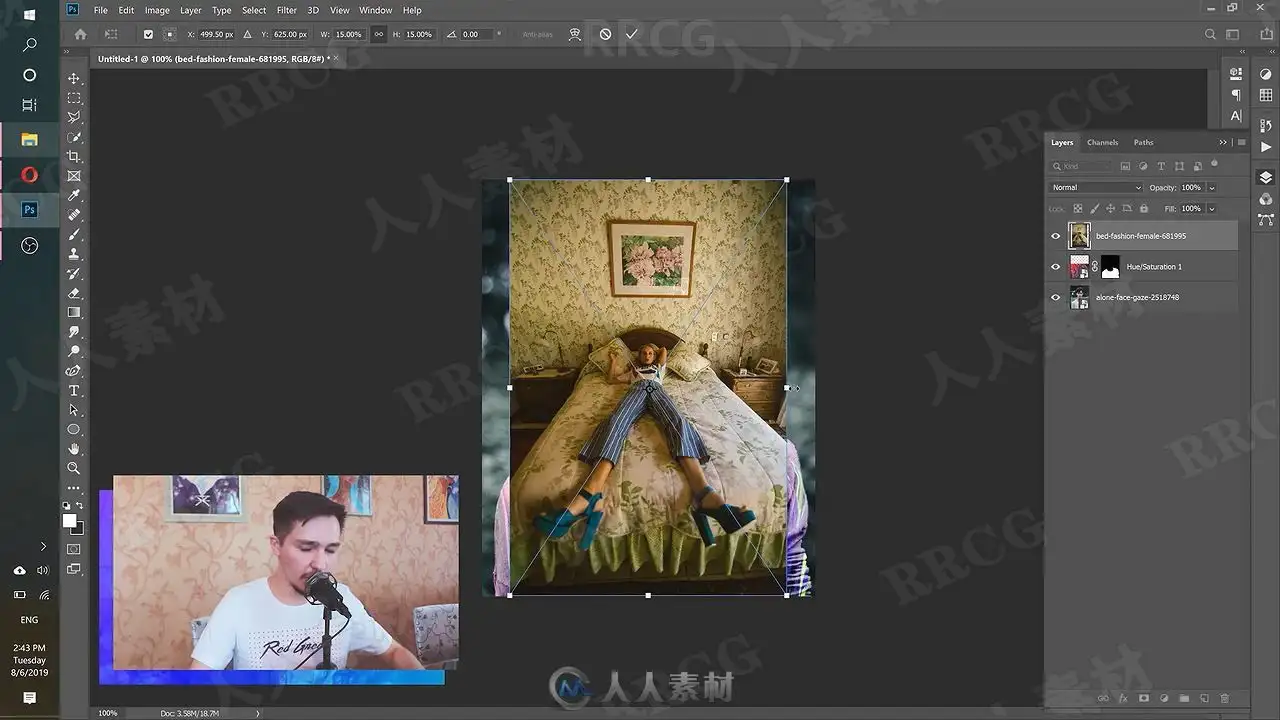Screen dimensions: 1280x720
Task: Open the Character panel icon
Action: [1236, 116]
